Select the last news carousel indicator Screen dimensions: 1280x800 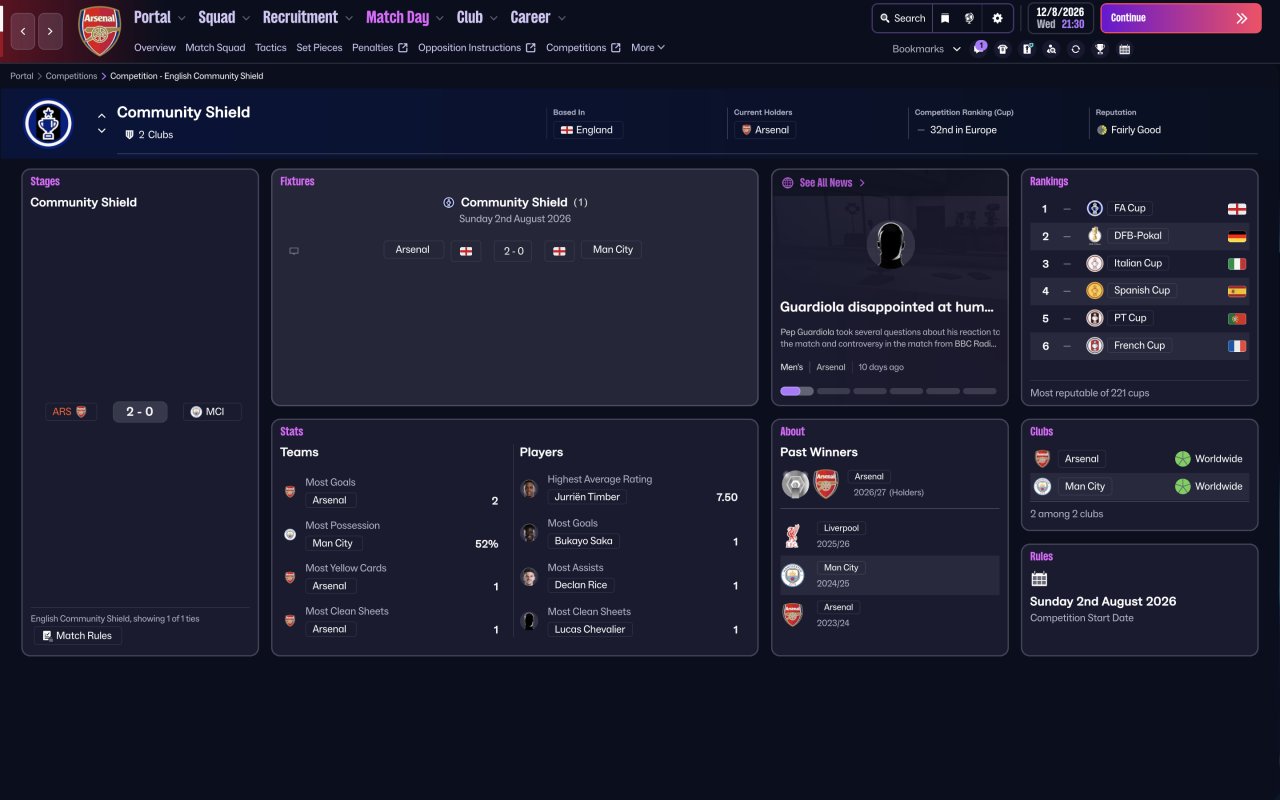980,391
